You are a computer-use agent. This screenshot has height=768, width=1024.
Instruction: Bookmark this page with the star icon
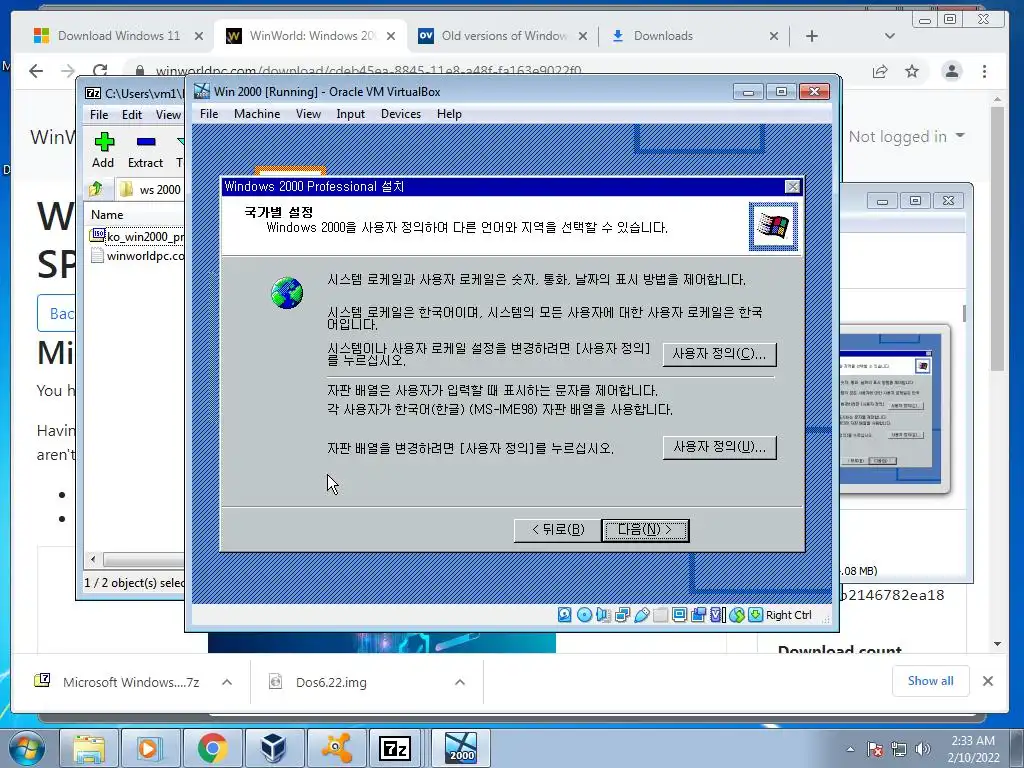(912, 71)
